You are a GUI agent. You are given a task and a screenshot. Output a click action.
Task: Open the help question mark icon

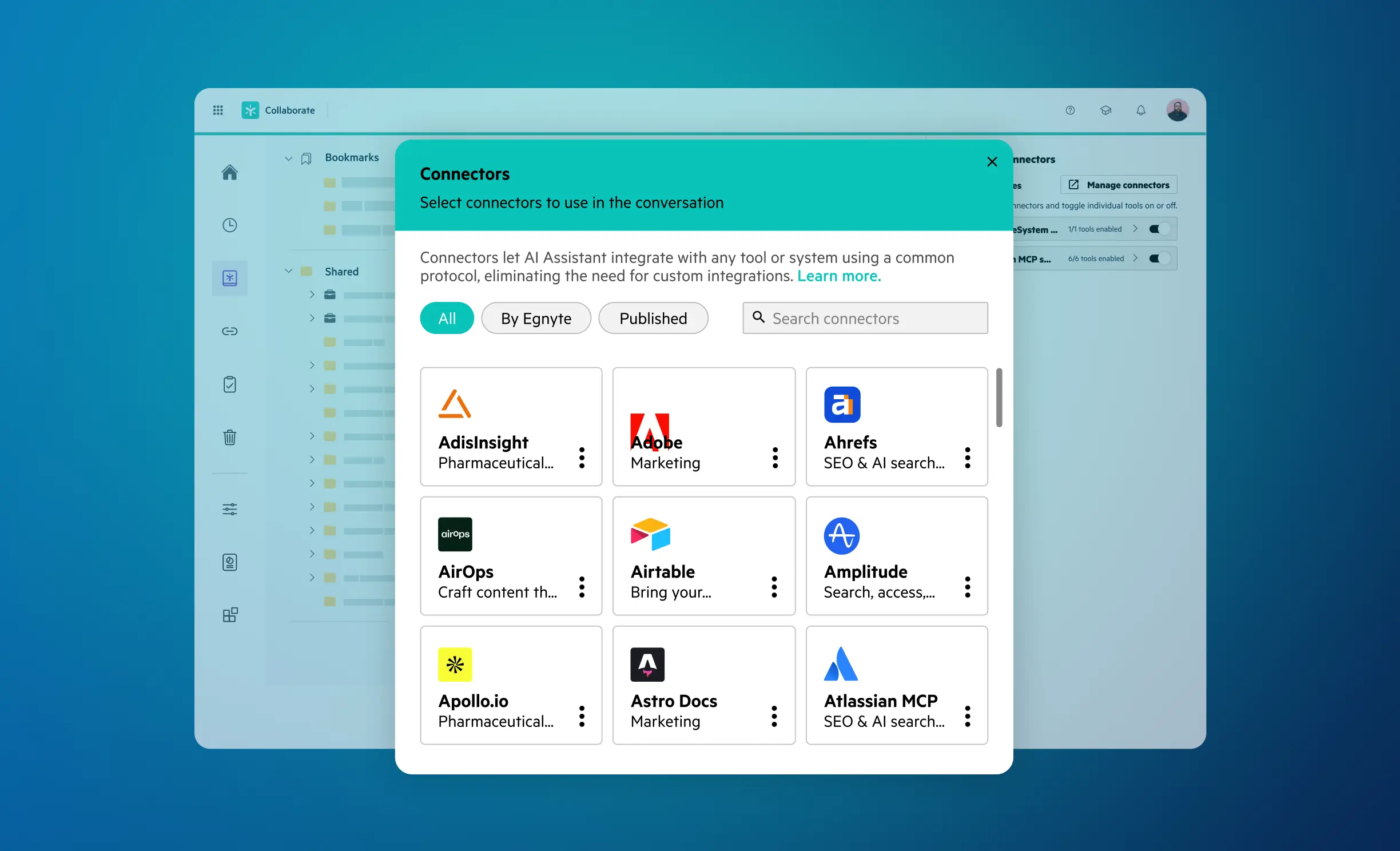pos(1070,110)
